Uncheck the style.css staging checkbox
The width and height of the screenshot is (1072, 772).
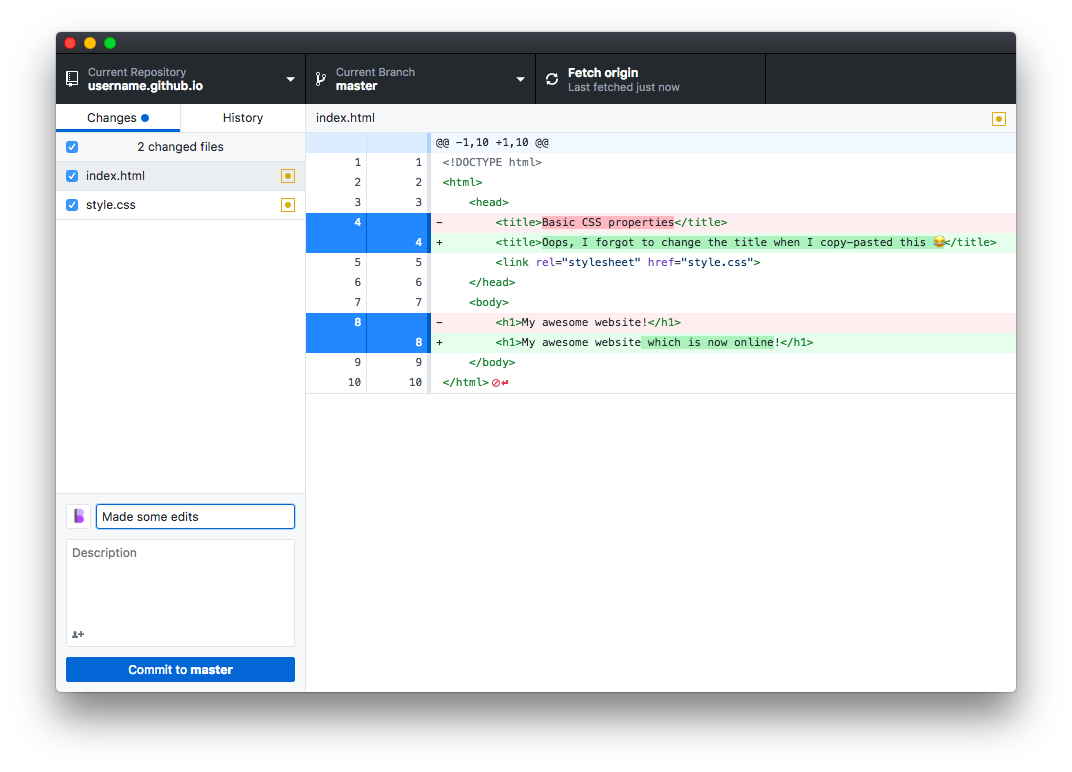click(x=71, y=204)
